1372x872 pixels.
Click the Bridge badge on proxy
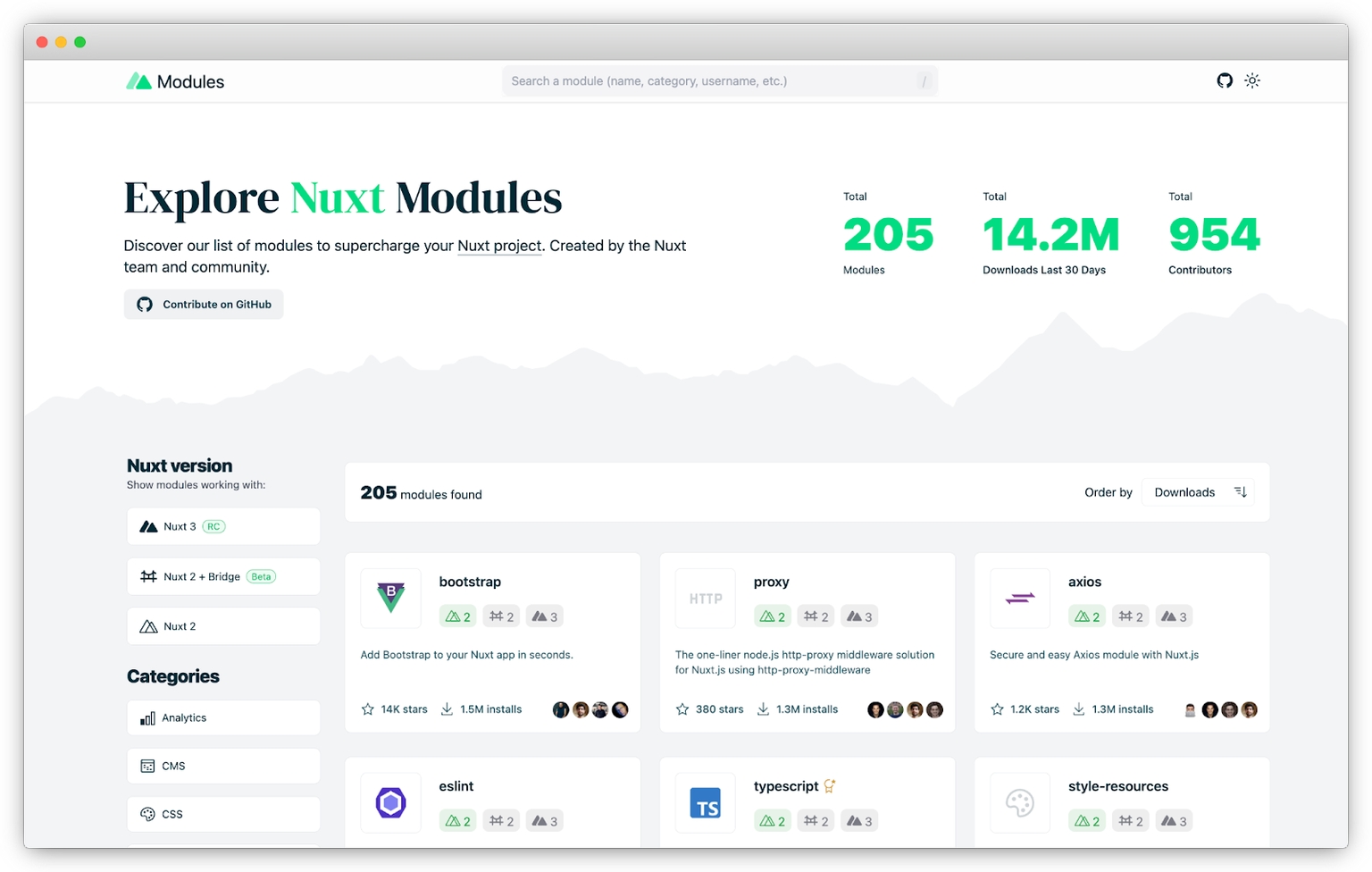[816, 616]
